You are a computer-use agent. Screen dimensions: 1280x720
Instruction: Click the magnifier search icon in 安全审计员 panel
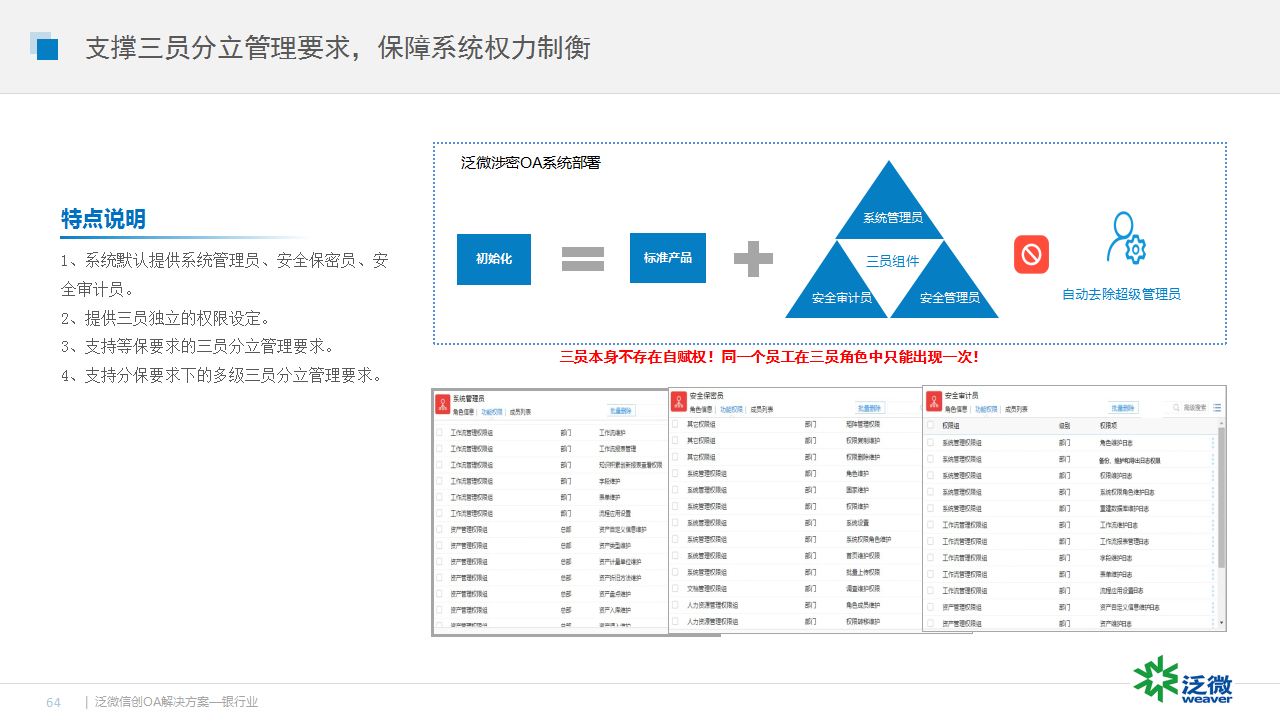[1177, 408]
